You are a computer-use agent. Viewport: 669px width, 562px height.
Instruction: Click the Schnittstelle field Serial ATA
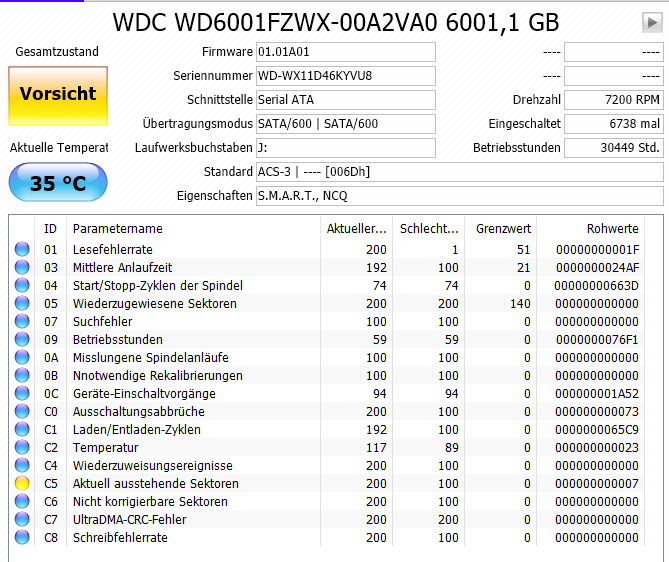(346, 100)
